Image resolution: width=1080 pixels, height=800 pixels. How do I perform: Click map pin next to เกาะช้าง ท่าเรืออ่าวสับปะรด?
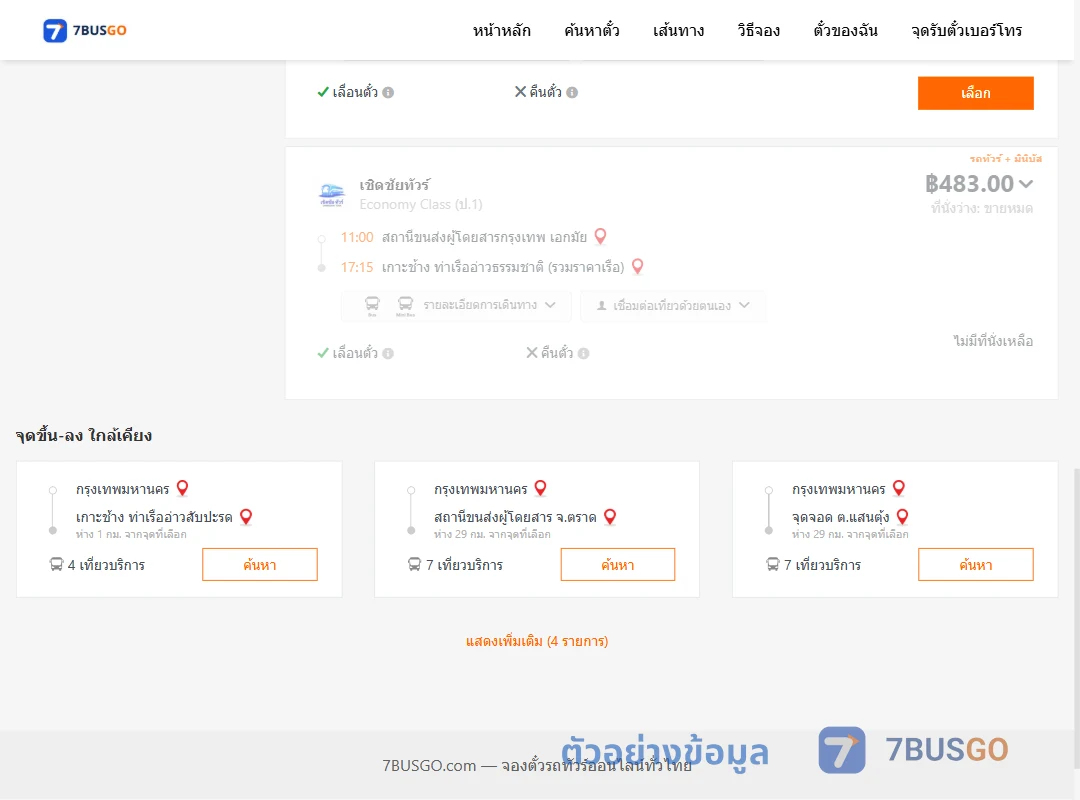(x=246, y=516)
